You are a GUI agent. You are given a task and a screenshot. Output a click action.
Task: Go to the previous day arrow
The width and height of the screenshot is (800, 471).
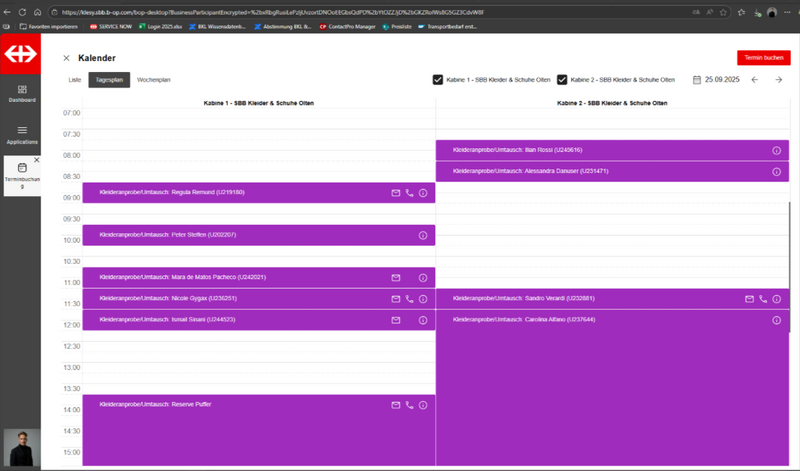coord(755,80)
